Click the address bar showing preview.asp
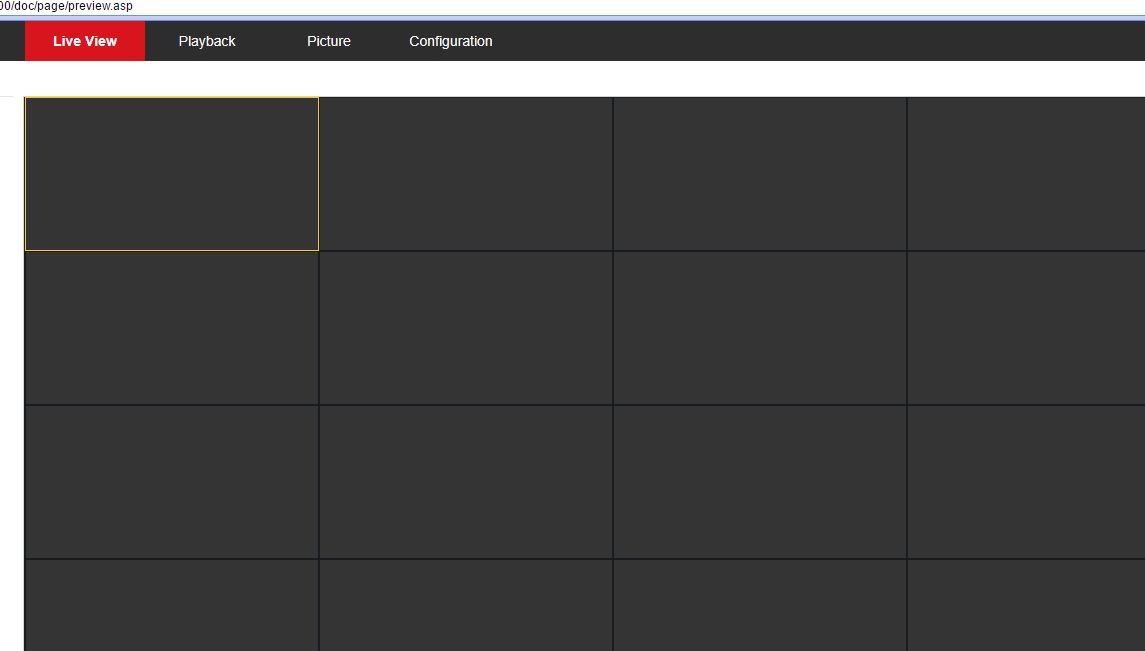The image size is (1145, 651). point(66,6)
